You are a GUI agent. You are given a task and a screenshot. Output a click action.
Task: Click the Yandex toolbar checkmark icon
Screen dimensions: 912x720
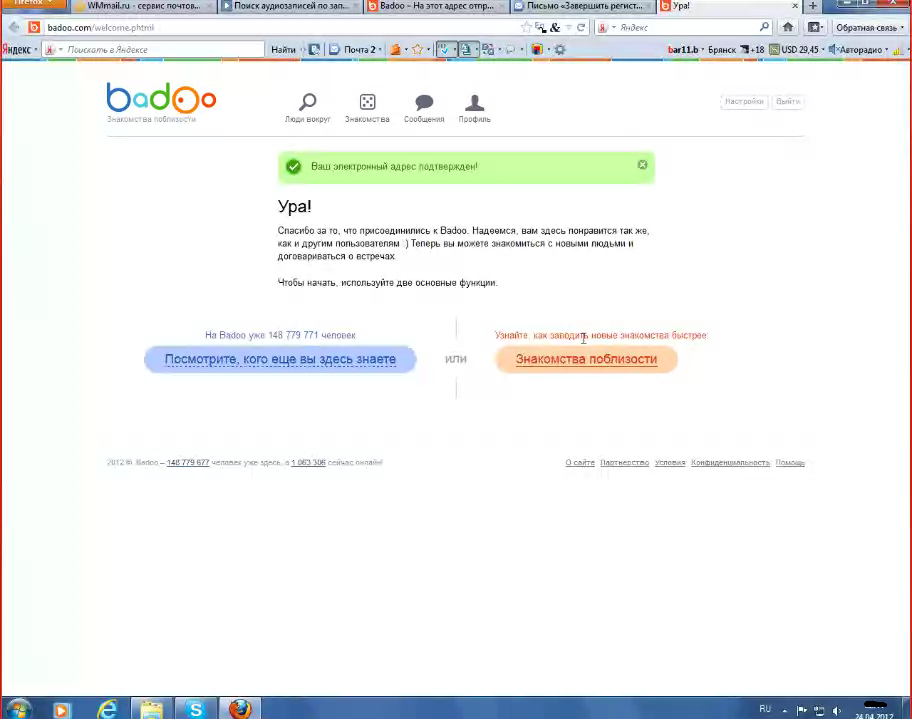point(445,49)
